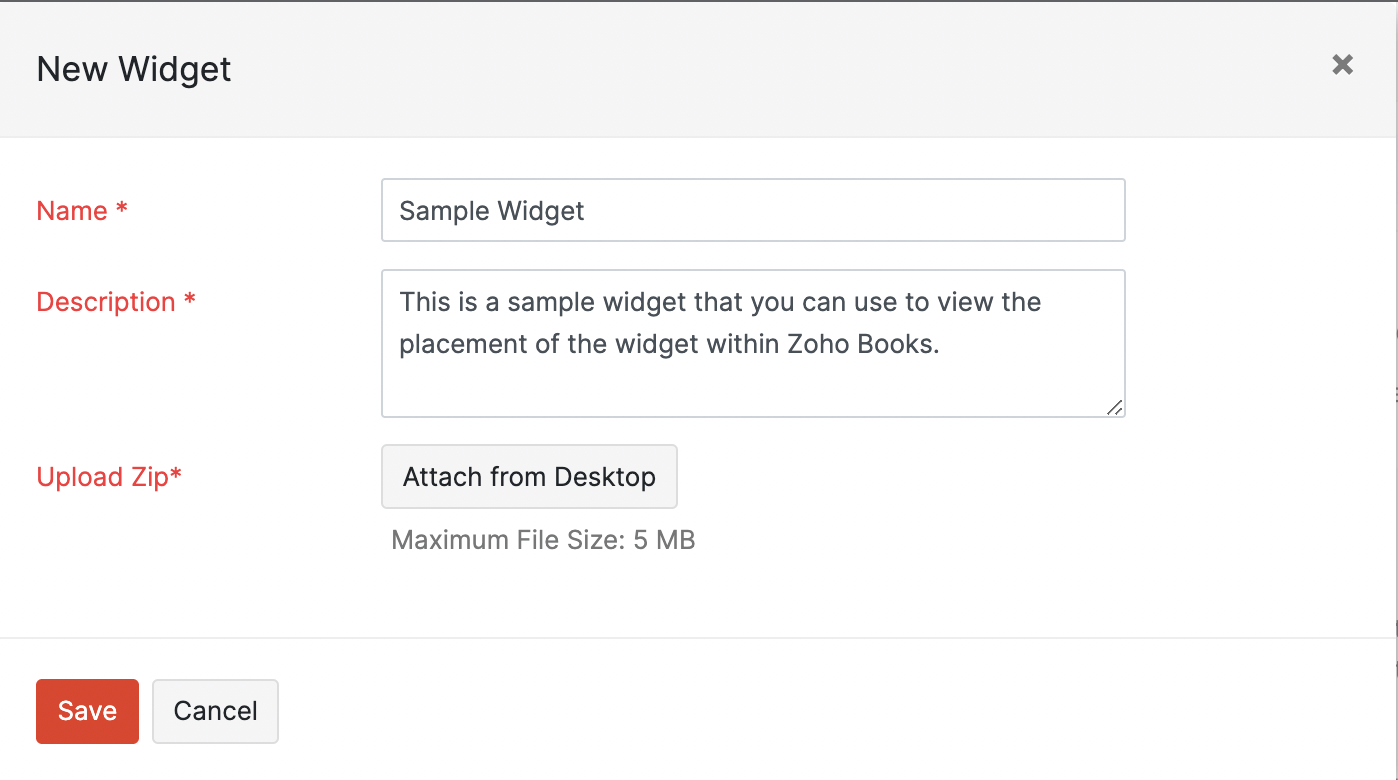This screenshot has height=780, width=1398.
Task: Click the "5 MB" size limit text
Action: point(664,541)
